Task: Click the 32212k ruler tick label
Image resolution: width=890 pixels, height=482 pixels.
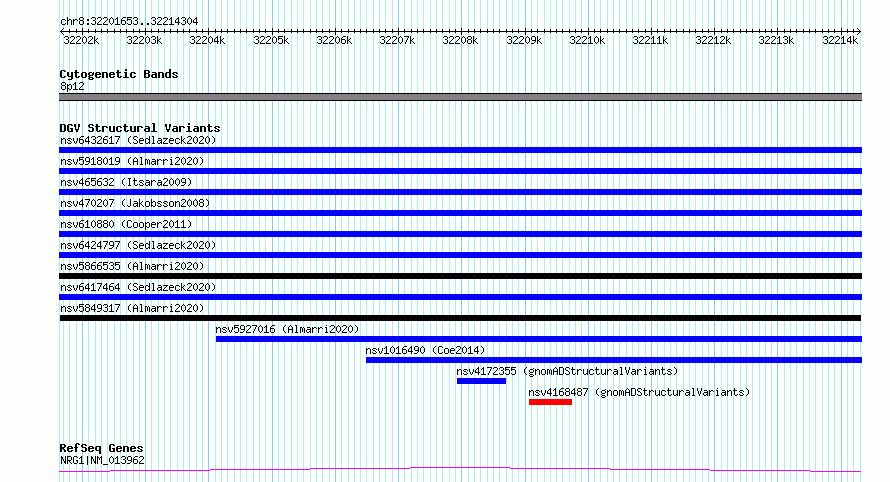Action: click(713, 41)
